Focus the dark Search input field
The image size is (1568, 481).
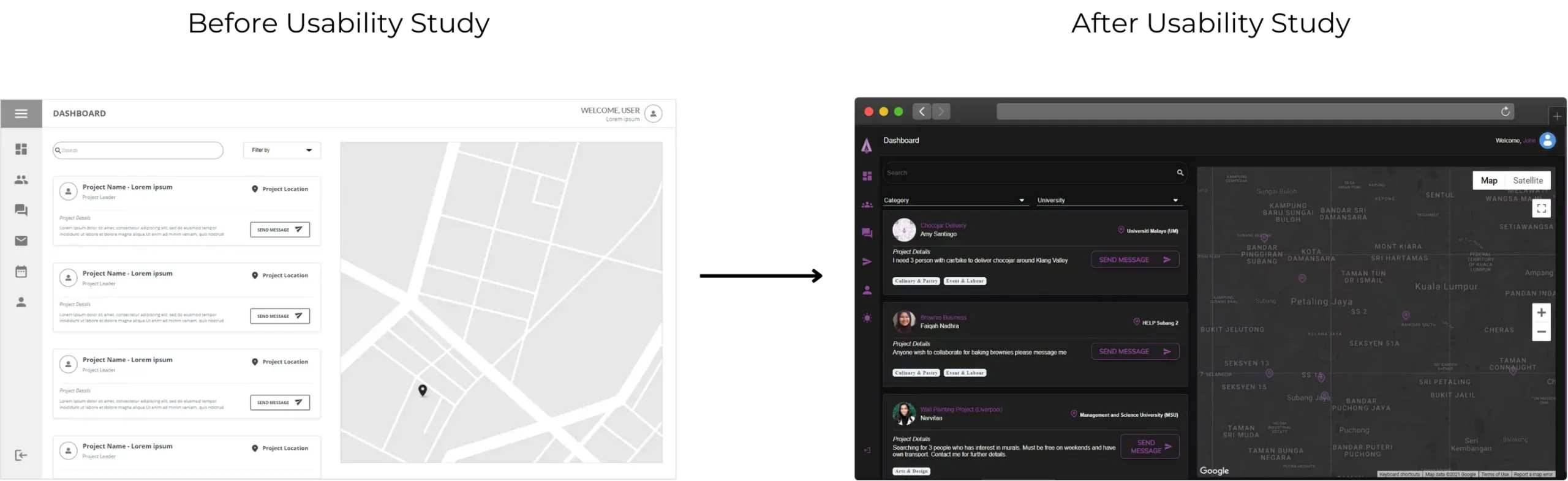pyautogui.click(x=1035, y=173)
